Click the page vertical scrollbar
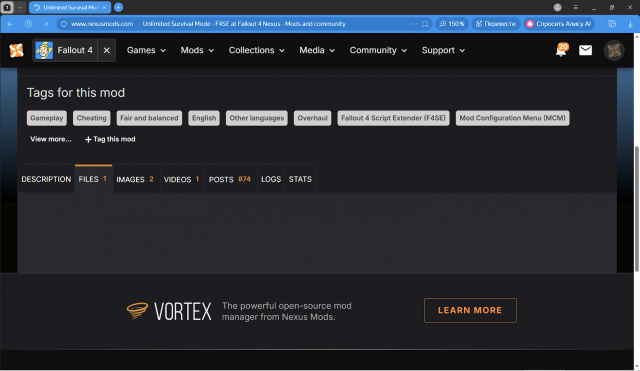This screenshot has width=640, height=371. [x=637, y=208]
